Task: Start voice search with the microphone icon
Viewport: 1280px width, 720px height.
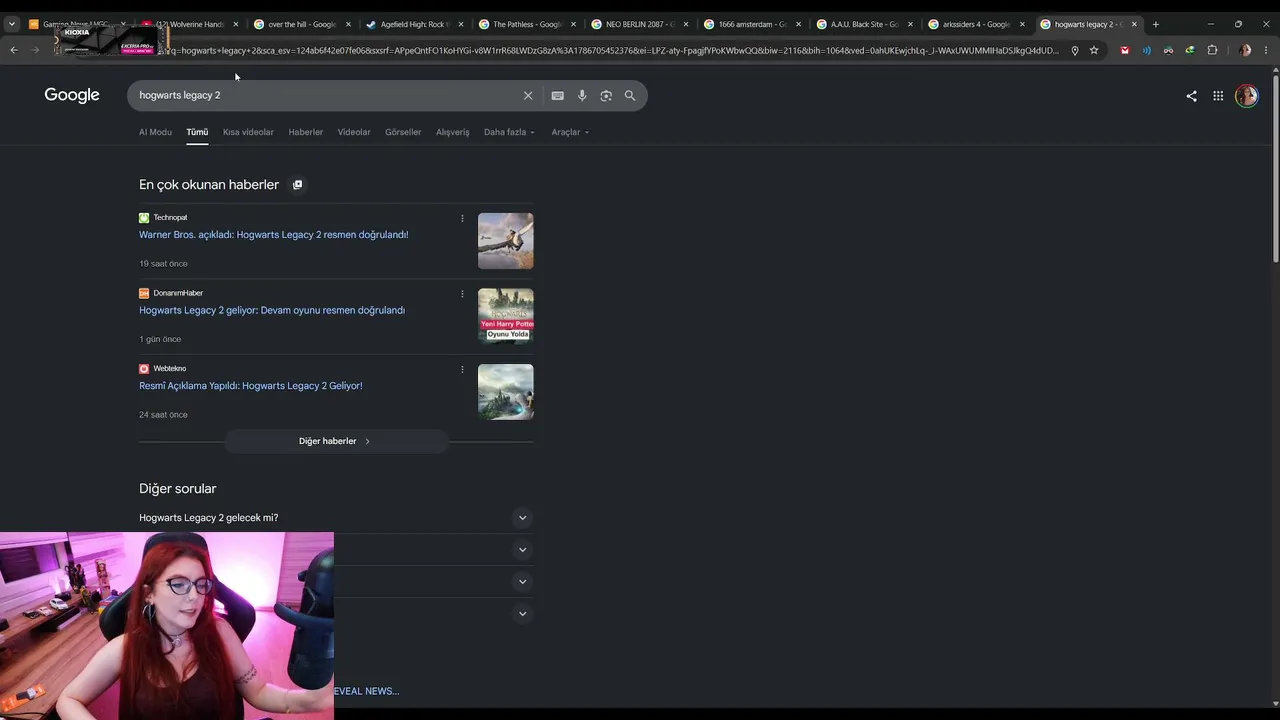Action: tap(582, 96)
